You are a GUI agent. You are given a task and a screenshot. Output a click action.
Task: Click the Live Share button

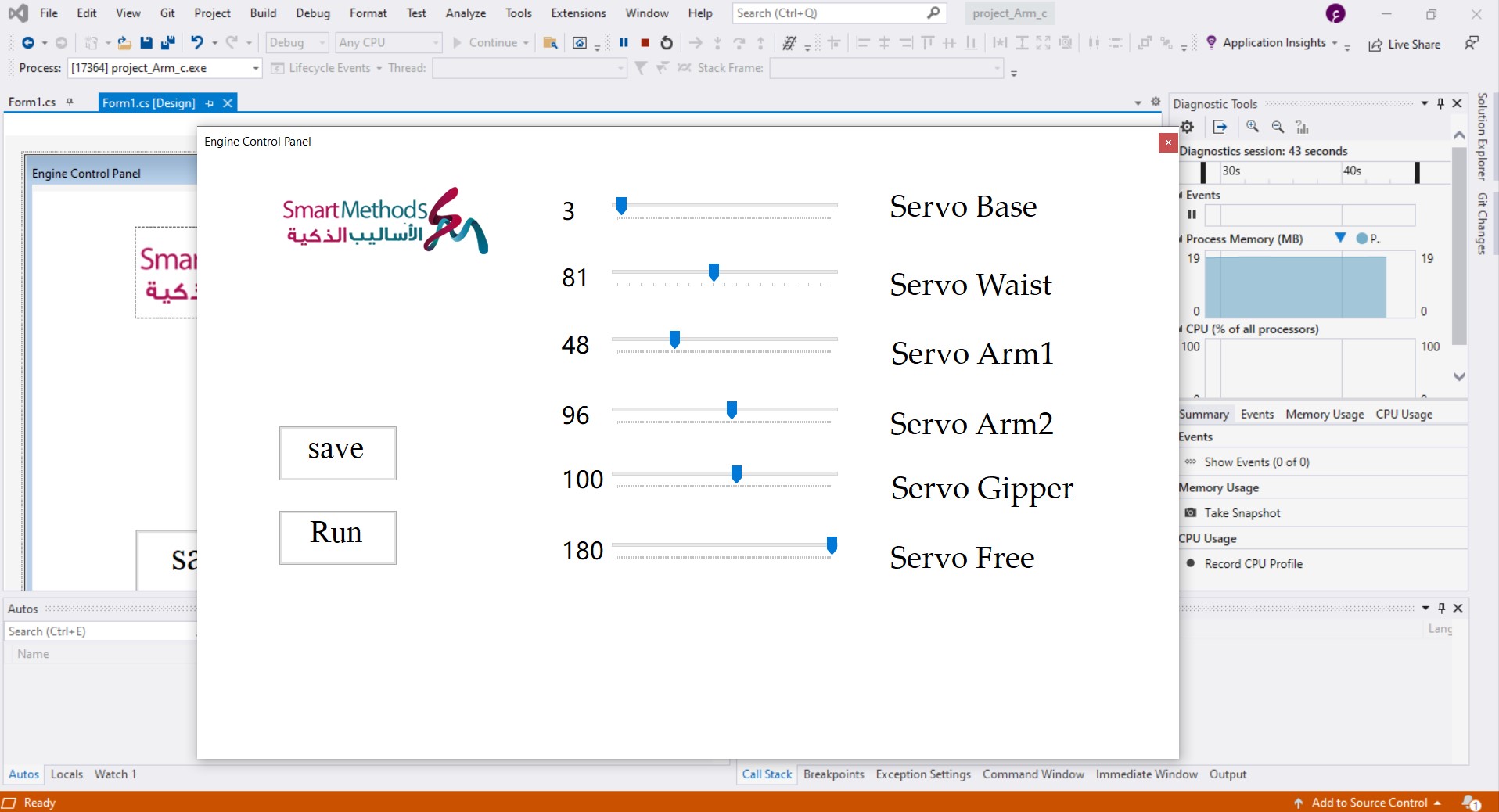(x=1404, y=45)
